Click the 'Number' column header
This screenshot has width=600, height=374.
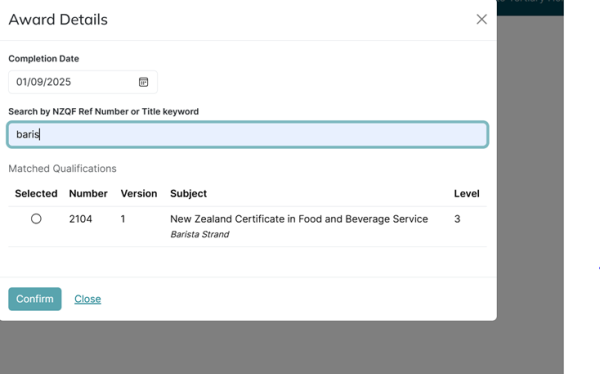[88, 194]
